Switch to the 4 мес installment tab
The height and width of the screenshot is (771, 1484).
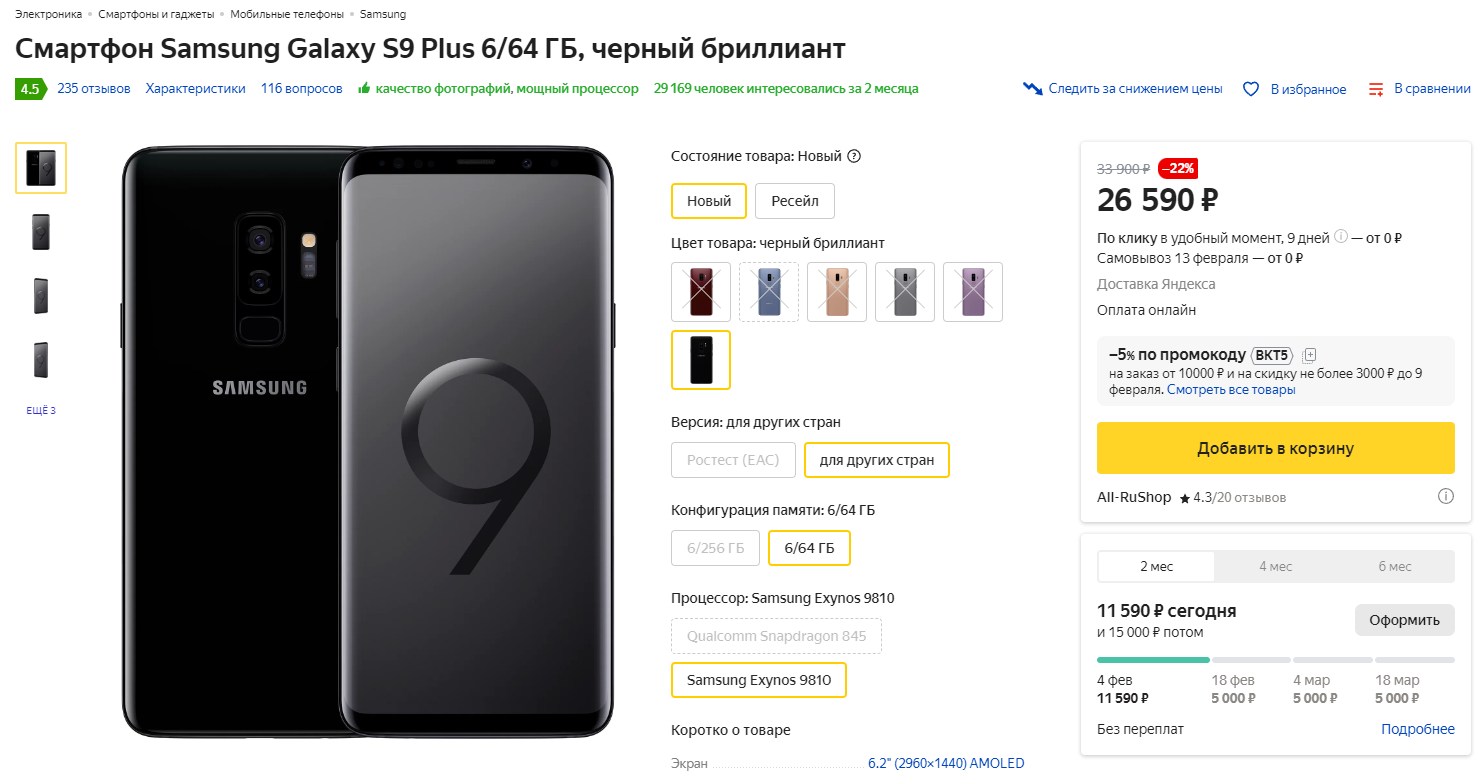tap(1275, 566)
